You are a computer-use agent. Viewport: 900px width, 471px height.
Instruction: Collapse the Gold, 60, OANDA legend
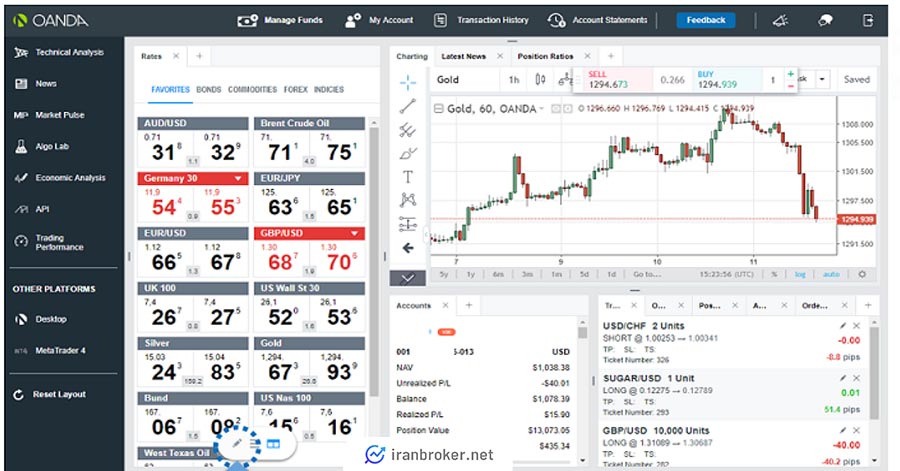pyautogui.click(x=439, y=108)
